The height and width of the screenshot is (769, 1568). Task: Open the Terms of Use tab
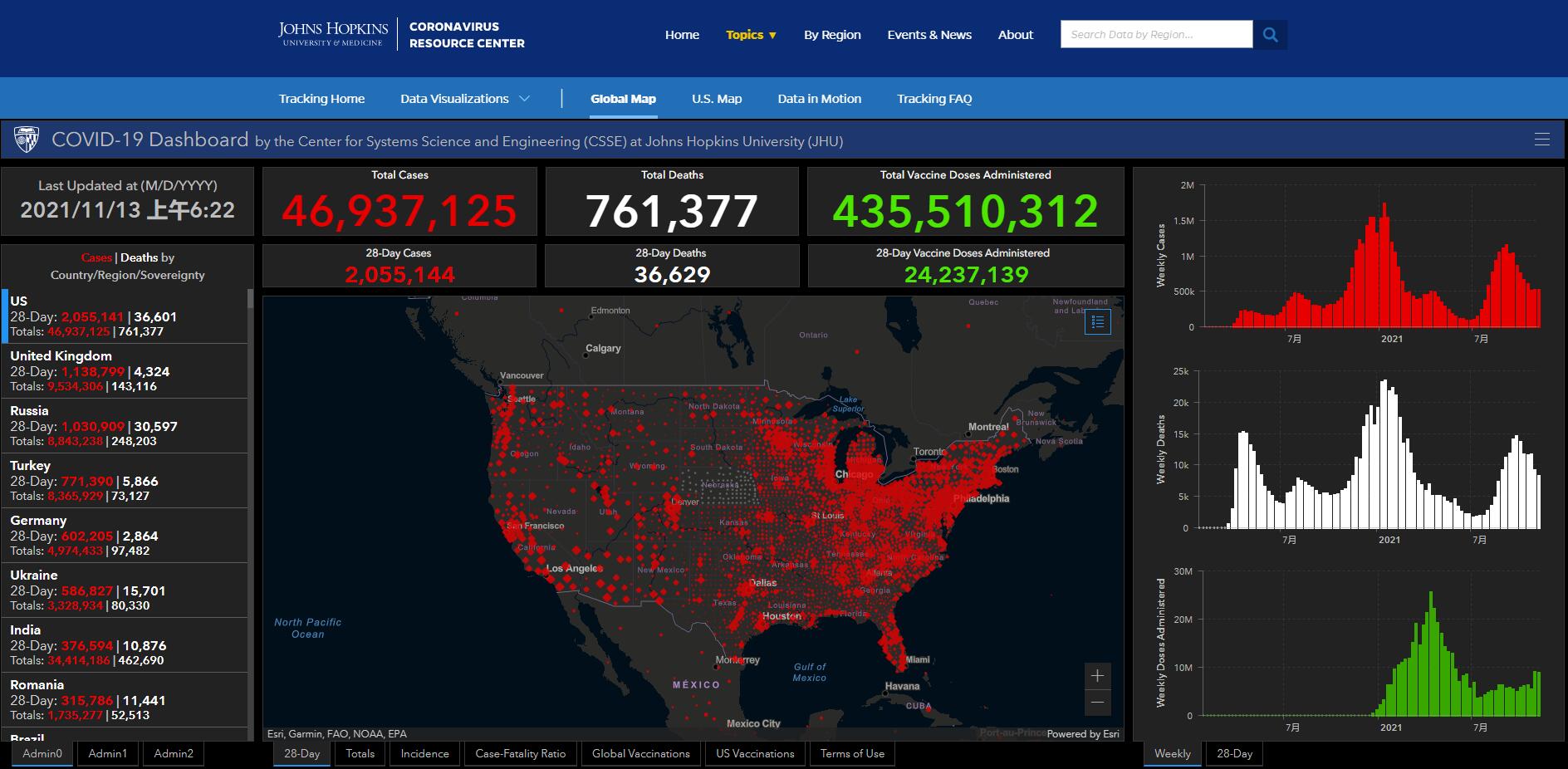click(852, 754)
